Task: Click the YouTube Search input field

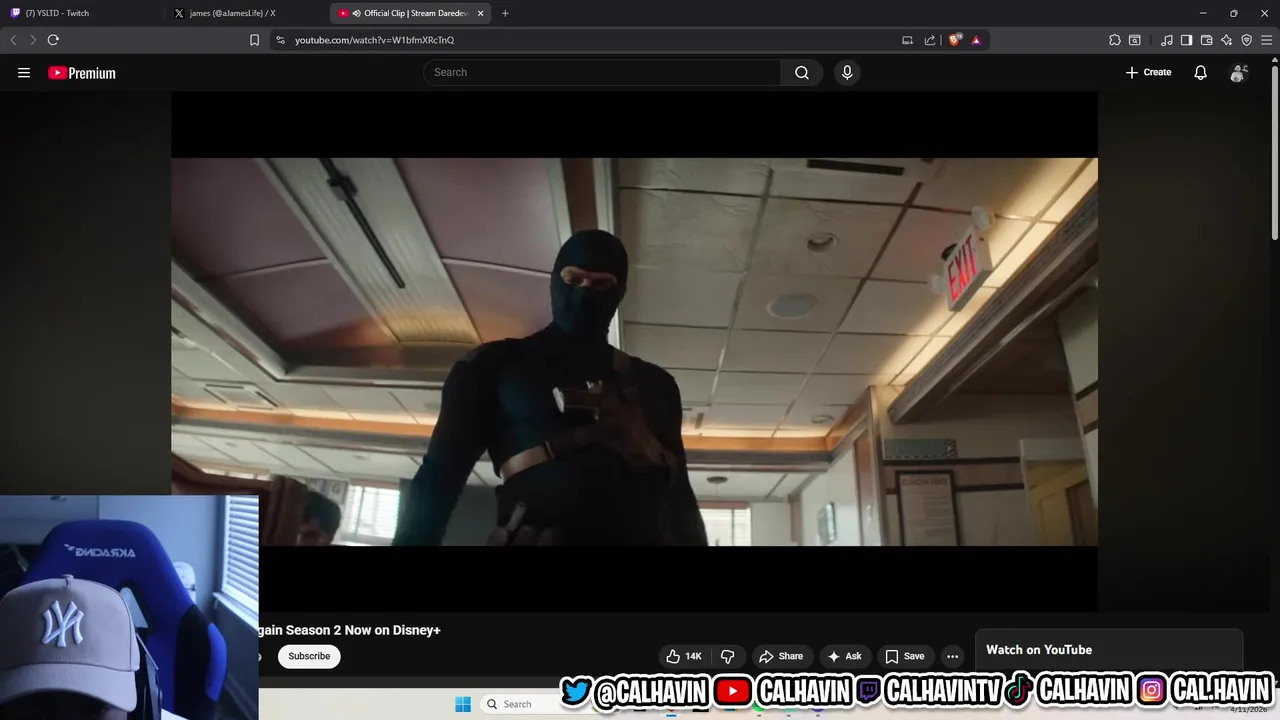Action: coord(602,72)
